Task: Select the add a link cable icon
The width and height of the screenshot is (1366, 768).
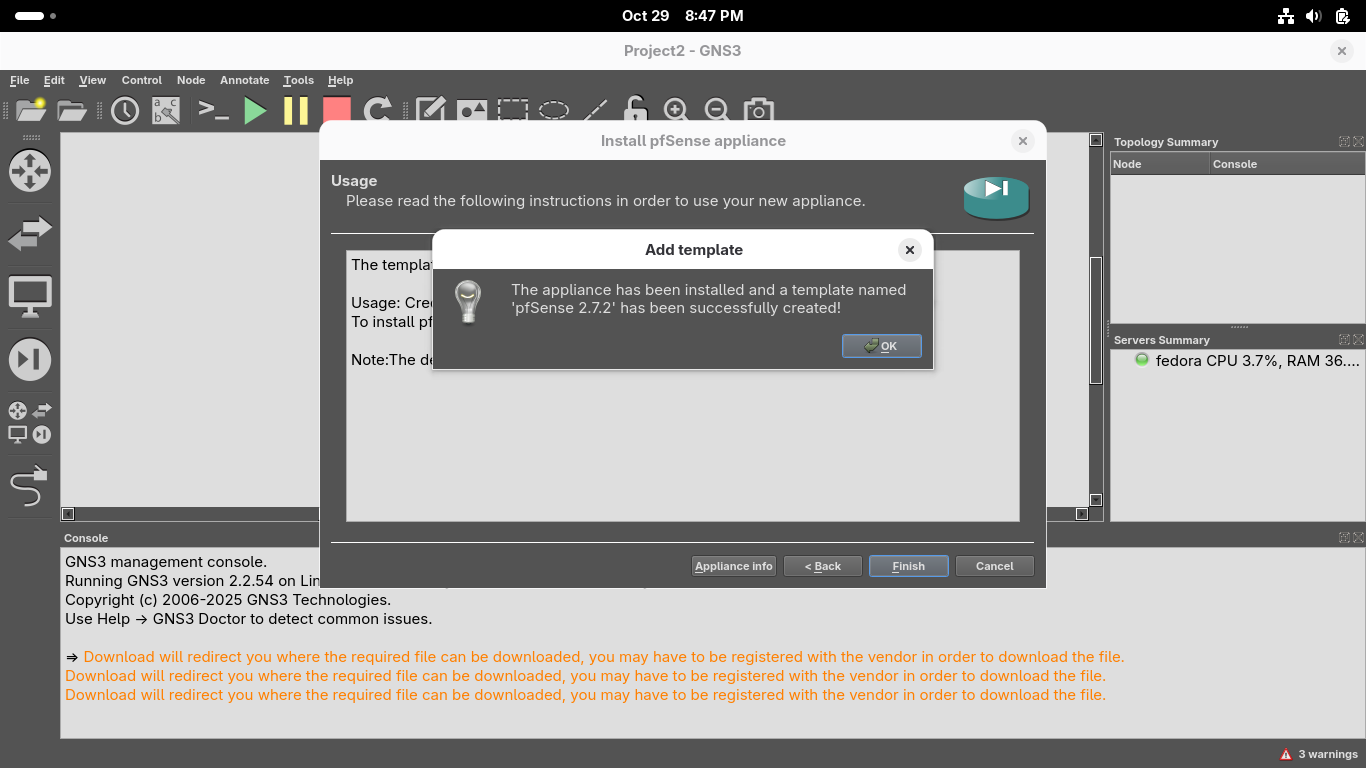Action: [30, 487]
